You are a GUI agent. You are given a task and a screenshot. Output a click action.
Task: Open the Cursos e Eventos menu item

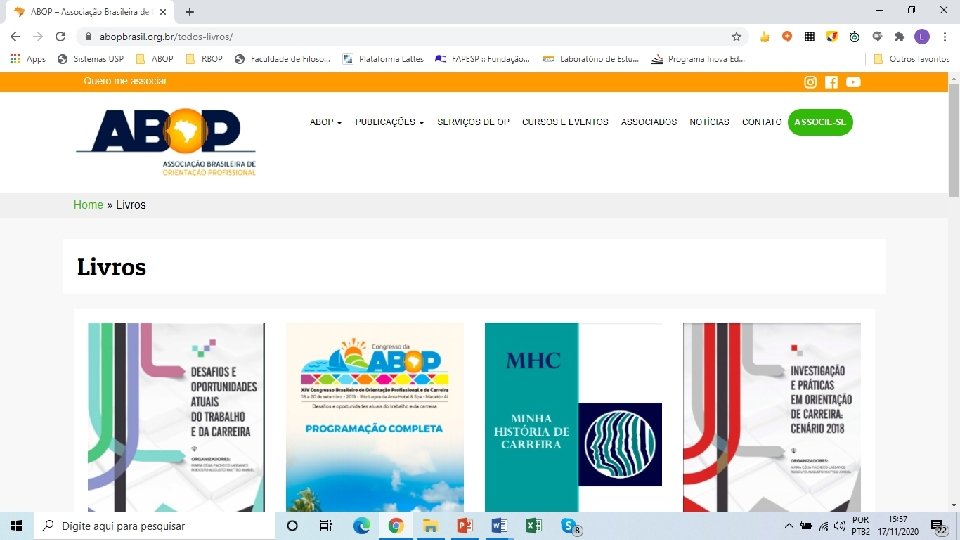[x=565, y=122]
